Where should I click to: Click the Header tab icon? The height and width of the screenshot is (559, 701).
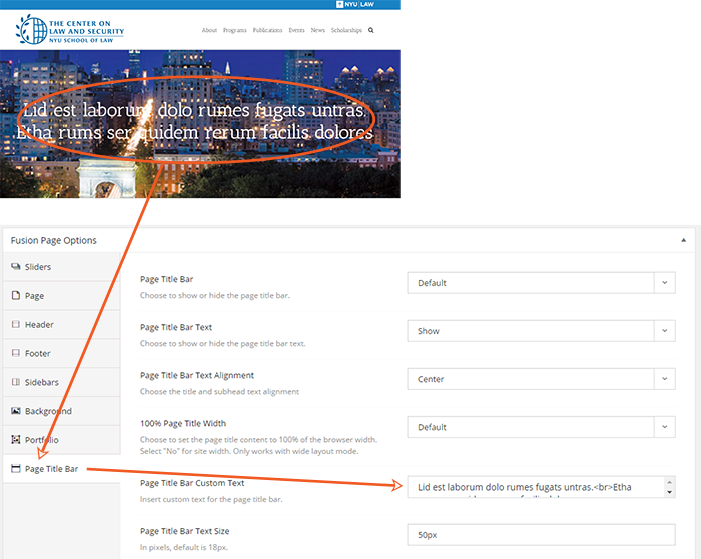16,324
